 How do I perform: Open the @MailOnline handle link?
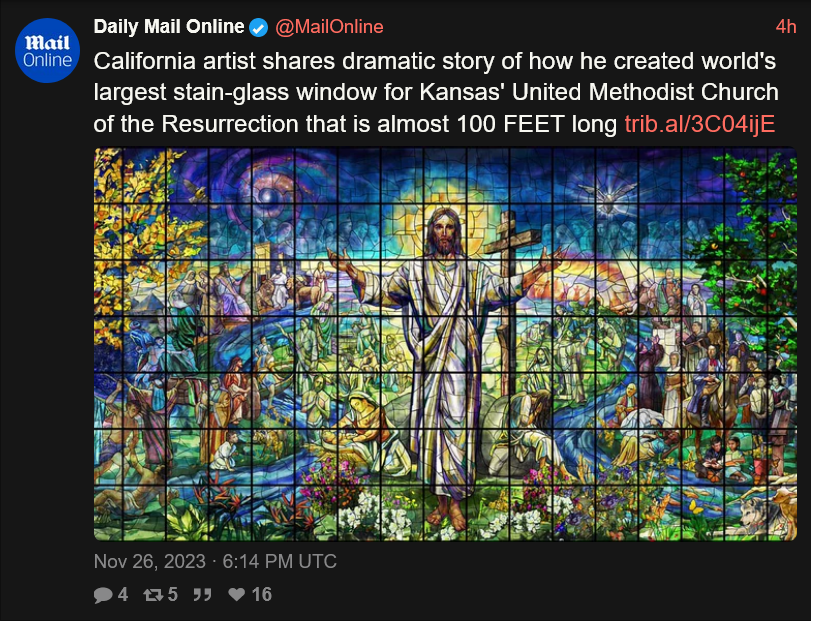click(329, 27)
